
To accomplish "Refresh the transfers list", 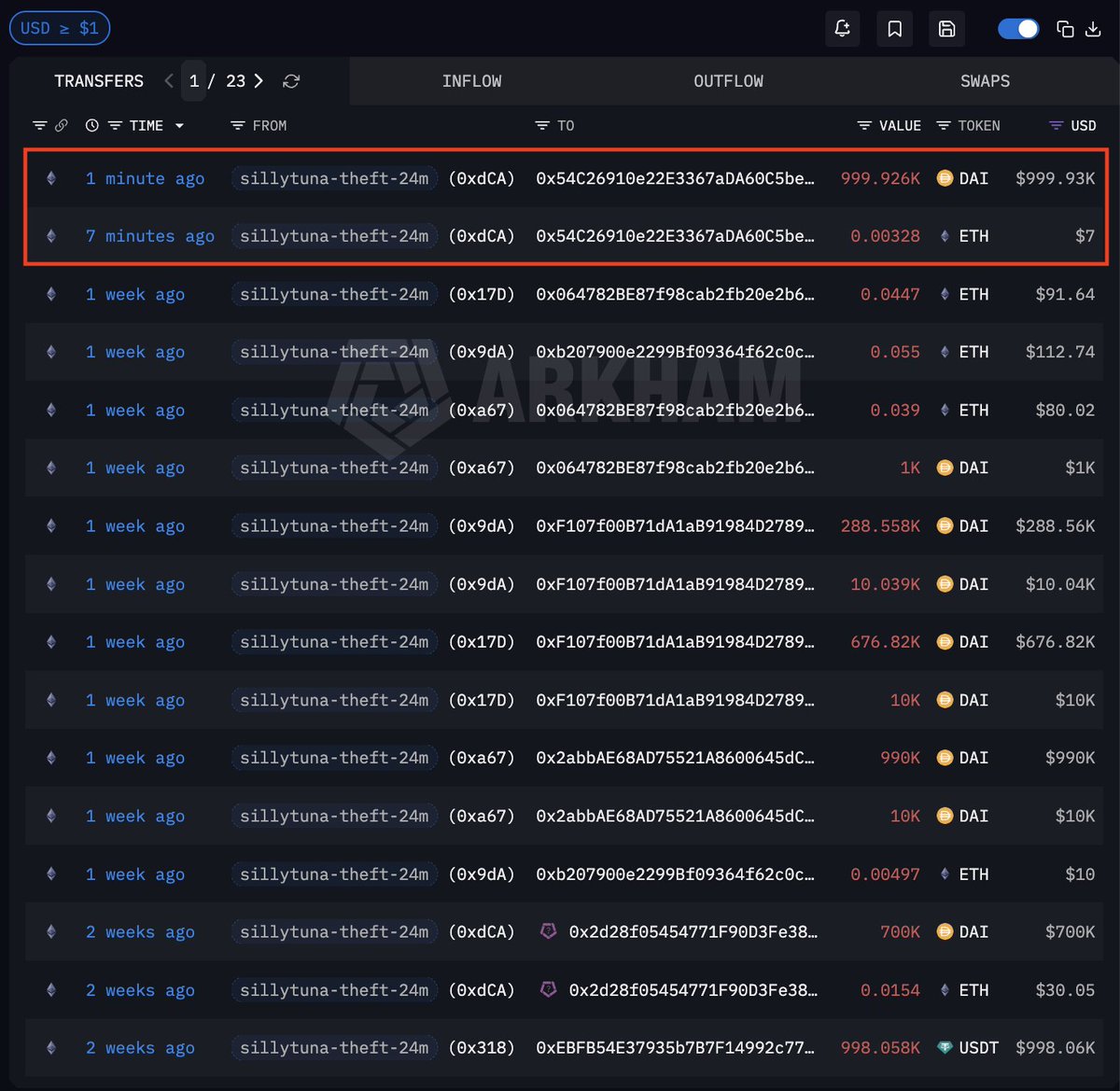I will [291, 81].
